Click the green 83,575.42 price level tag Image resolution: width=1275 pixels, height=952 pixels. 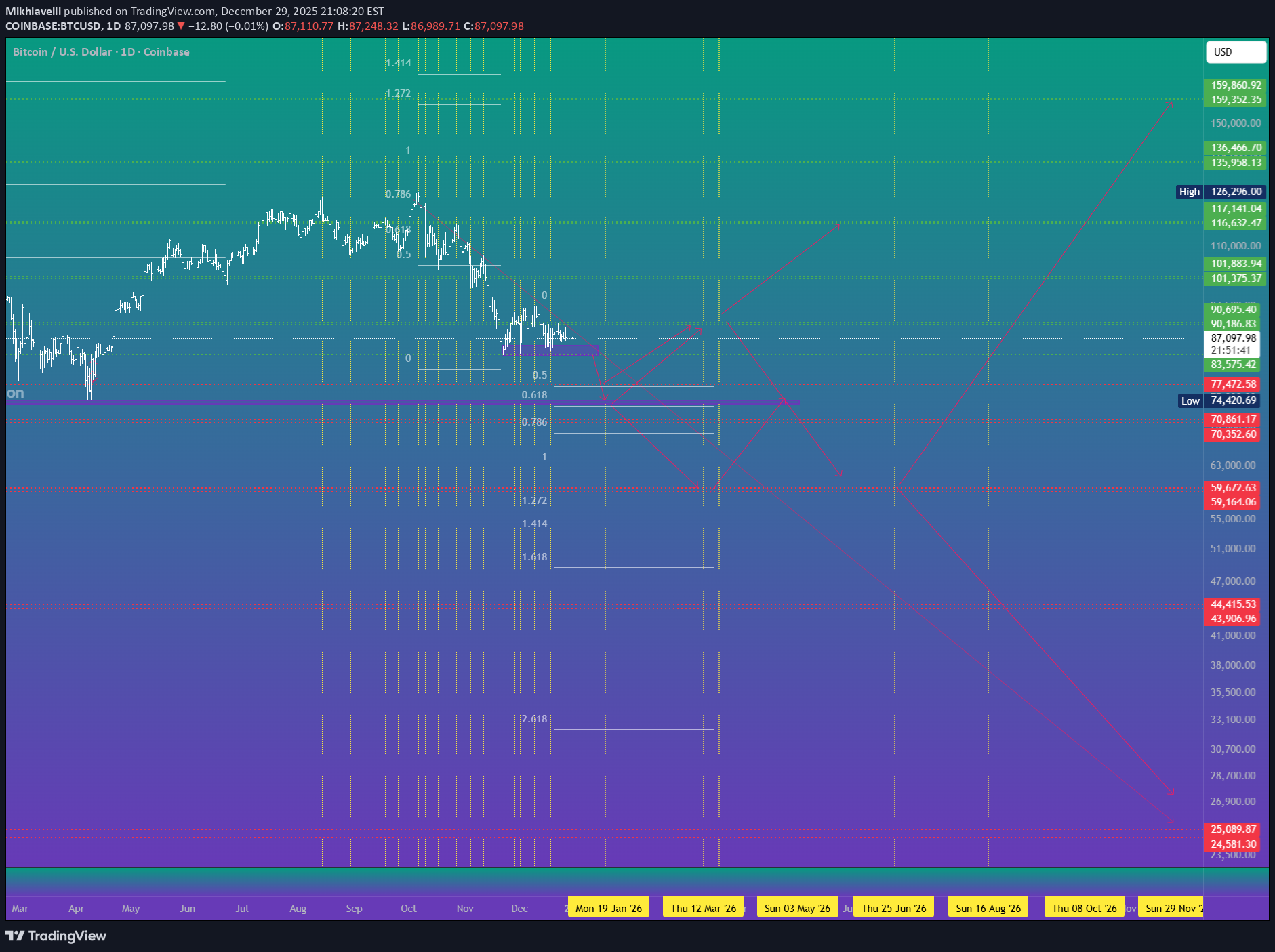click(x=1233, y=365)
